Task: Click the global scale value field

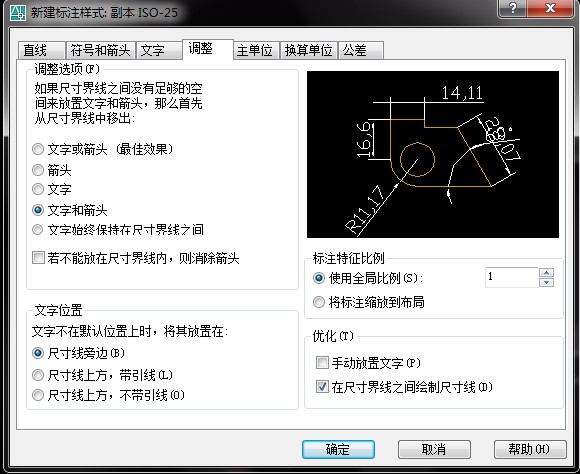Action: (x=511, y=277)
